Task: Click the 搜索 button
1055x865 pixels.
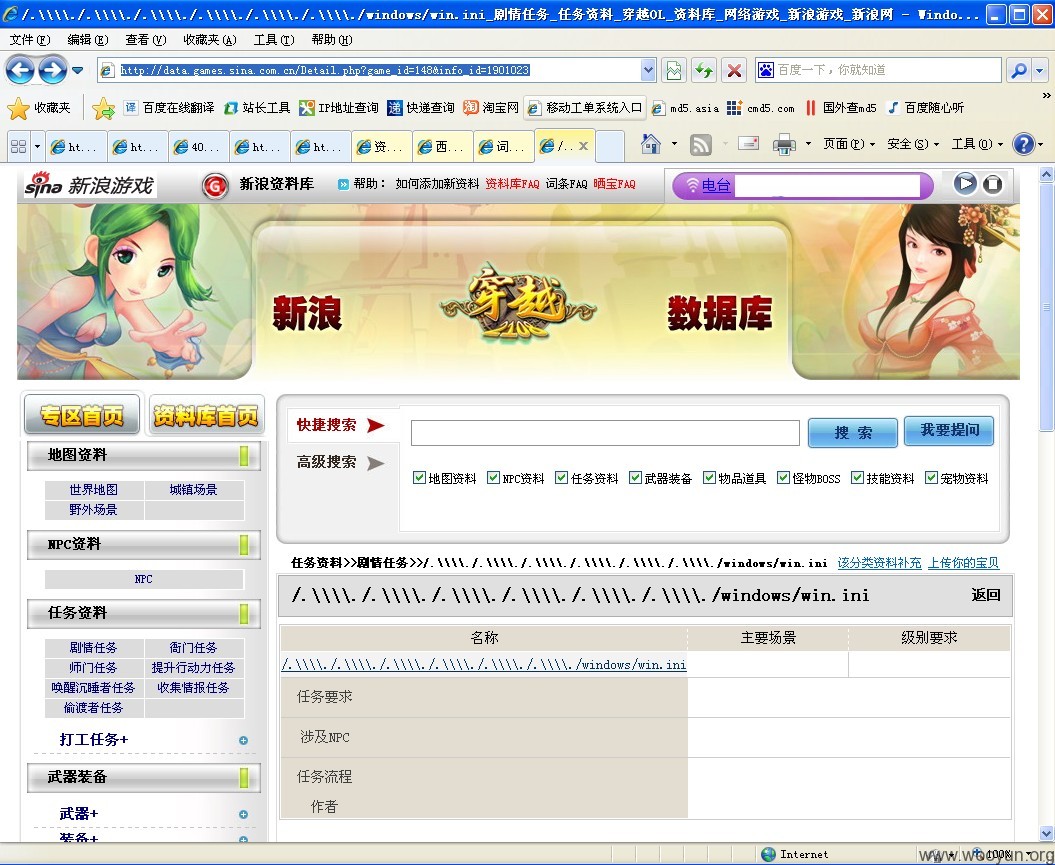Action: pyautogui.click(x=852, y=432)
